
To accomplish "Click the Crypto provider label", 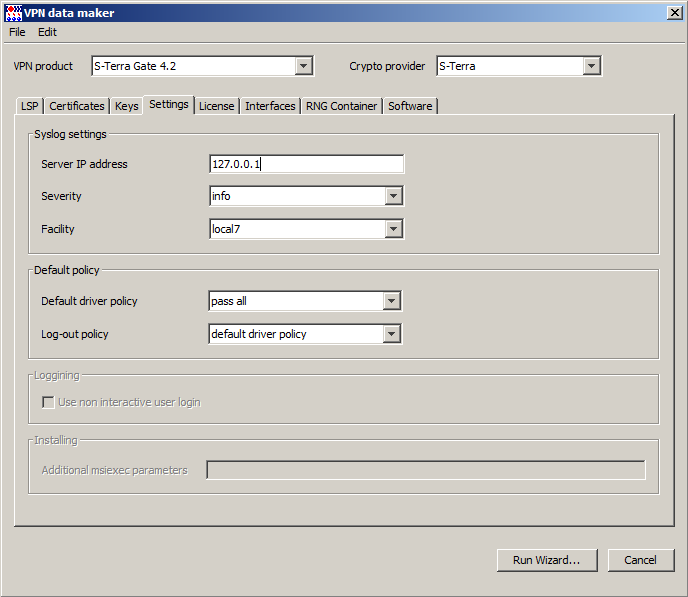I will [387, 66].
